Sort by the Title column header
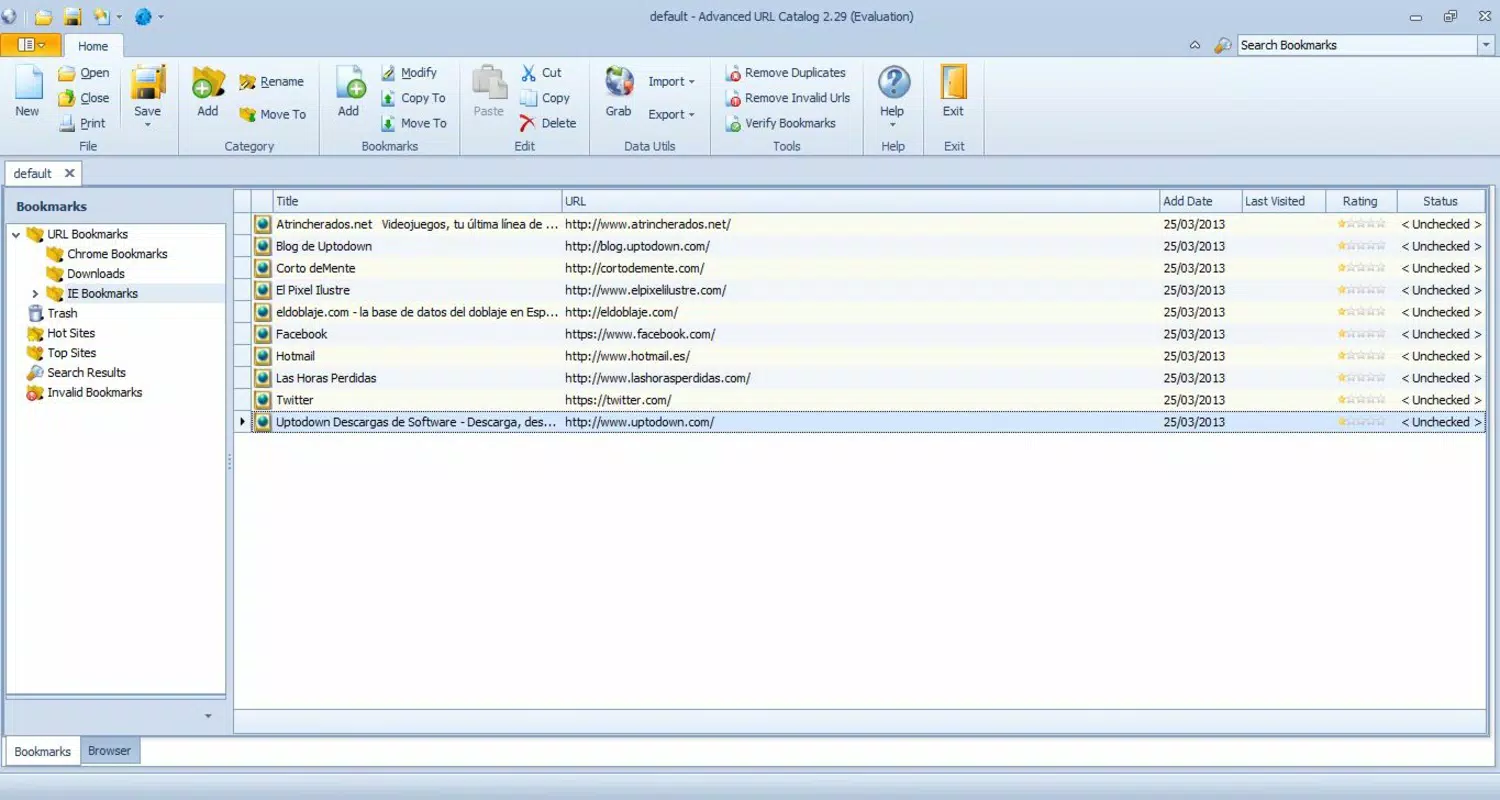This screenshot has height=800, width=1500. pyautogui.click(x=417, y=201)
